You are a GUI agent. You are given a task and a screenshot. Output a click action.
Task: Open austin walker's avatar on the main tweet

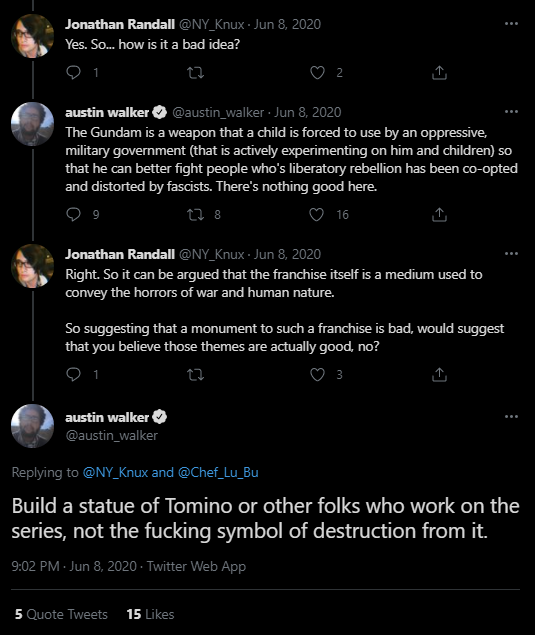tap(32, 426)
